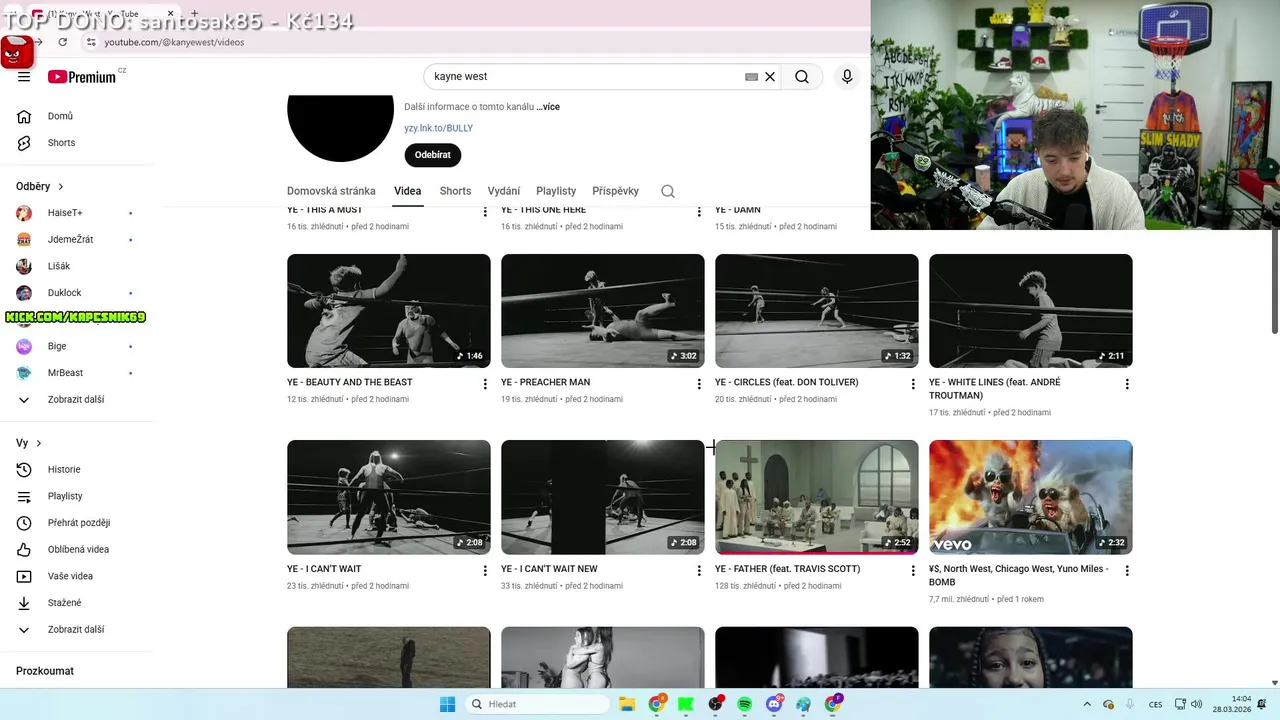
Task: Click the Windows Start button
Action: [447, 704]
